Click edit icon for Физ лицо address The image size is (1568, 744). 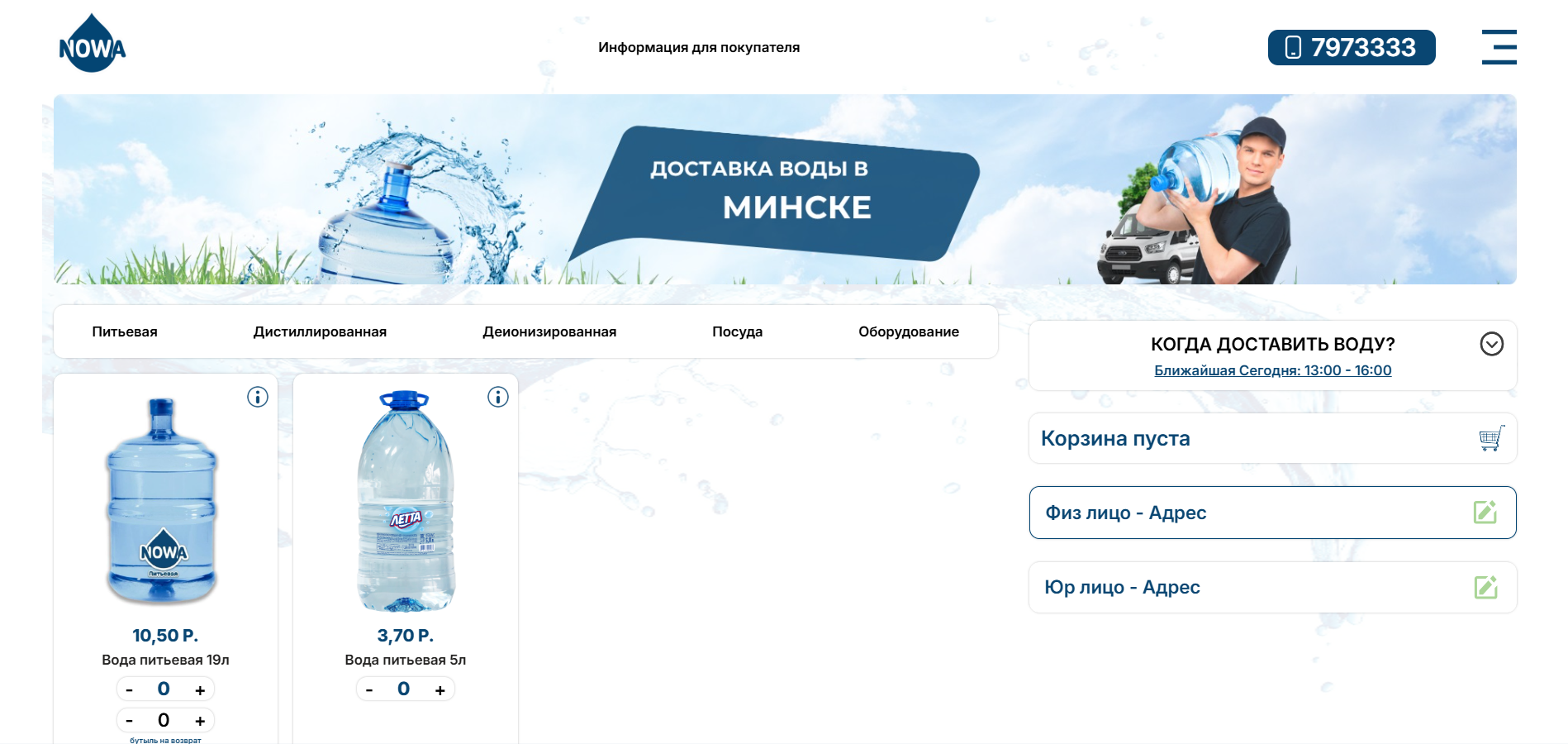tap(1485, 513)
